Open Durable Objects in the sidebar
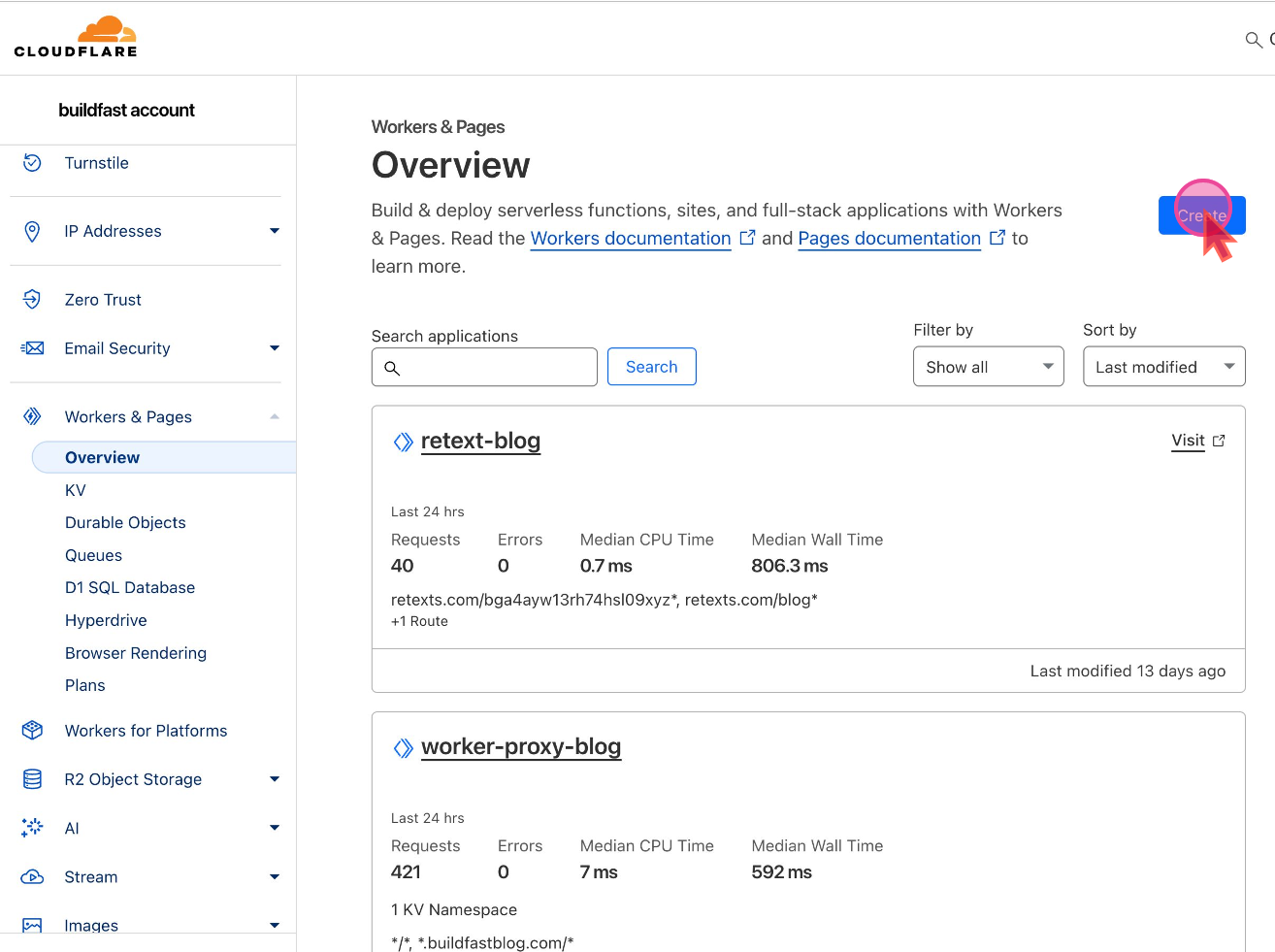The height and width of the screenshot is (952, 1275). 125,522
